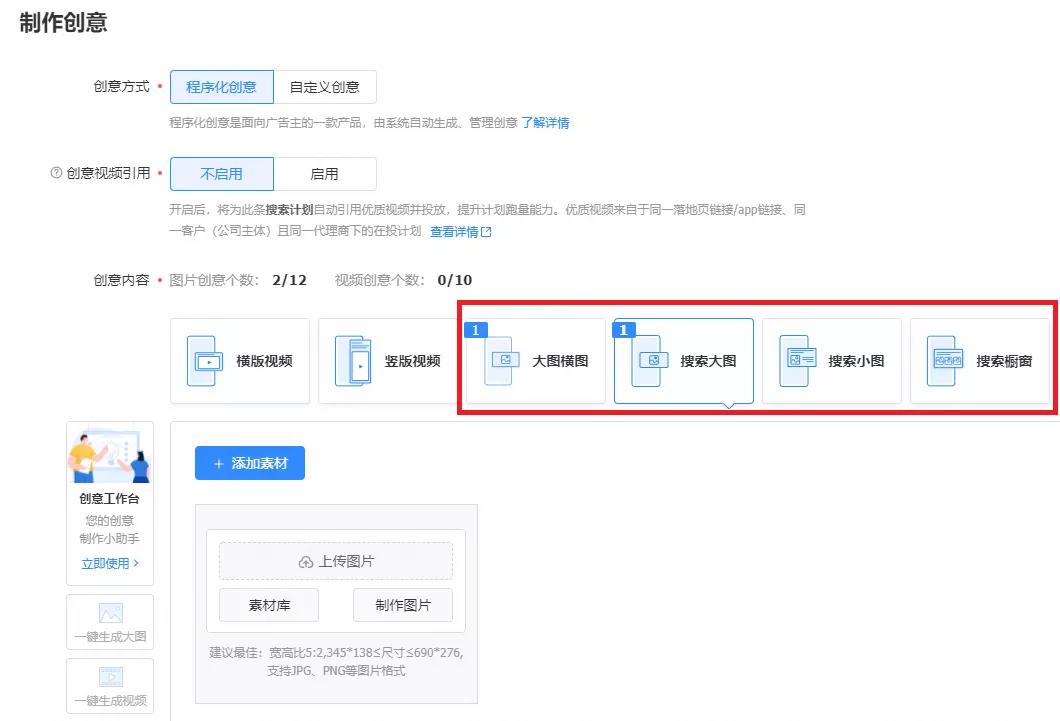Select the 竖版视频 format icon
The width and height of the screenshot is (1060, 721).
353,361
